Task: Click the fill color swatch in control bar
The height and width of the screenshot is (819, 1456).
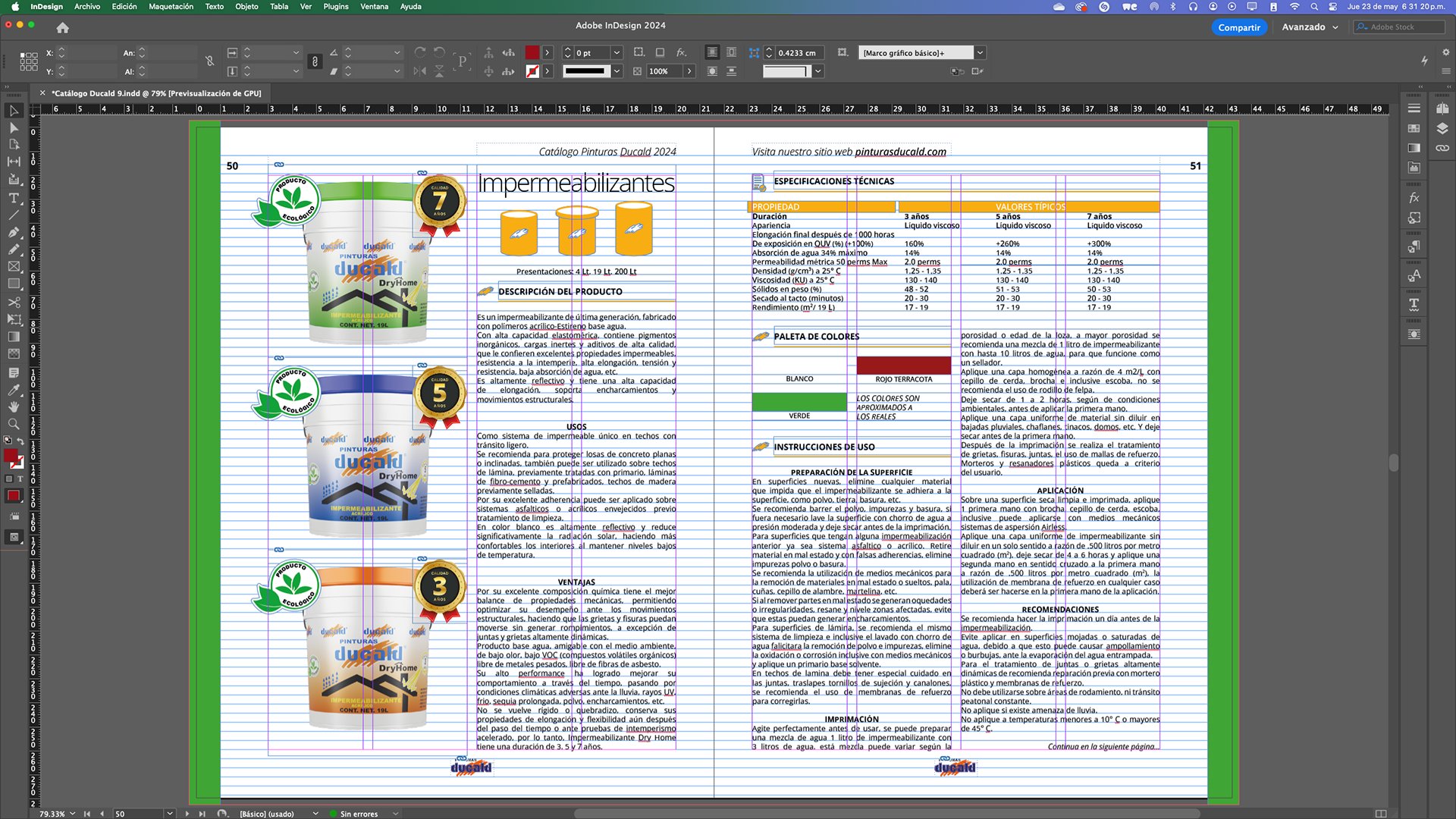Action: (532, 53)
